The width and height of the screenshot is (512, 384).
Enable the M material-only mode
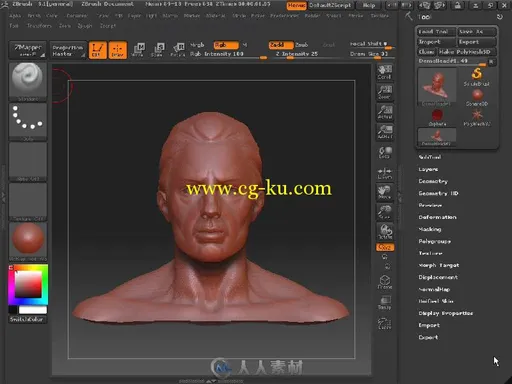pyautogui.click(x=245, y=45)
